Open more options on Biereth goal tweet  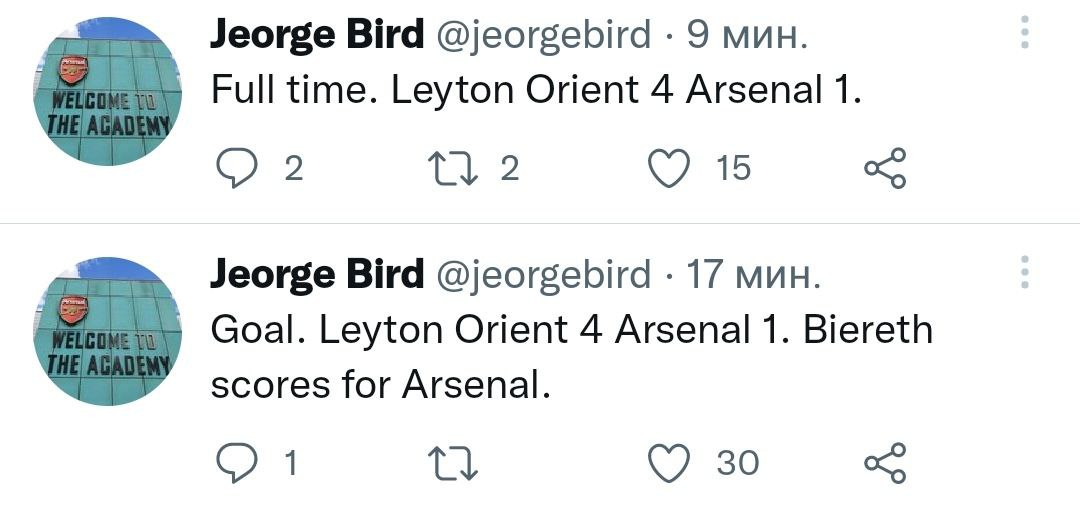tap(1024, 272)
